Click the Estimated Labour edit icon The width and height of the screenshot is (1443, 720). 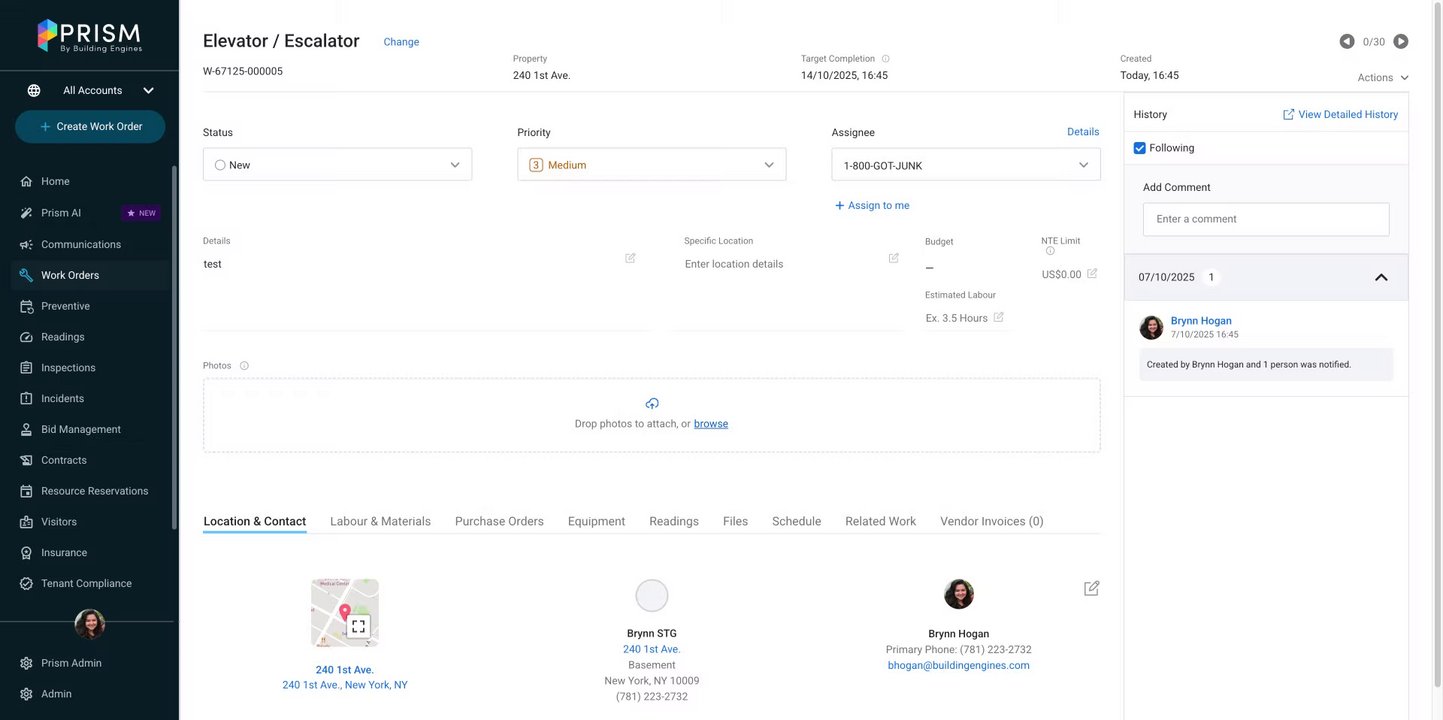click(998, 318)
